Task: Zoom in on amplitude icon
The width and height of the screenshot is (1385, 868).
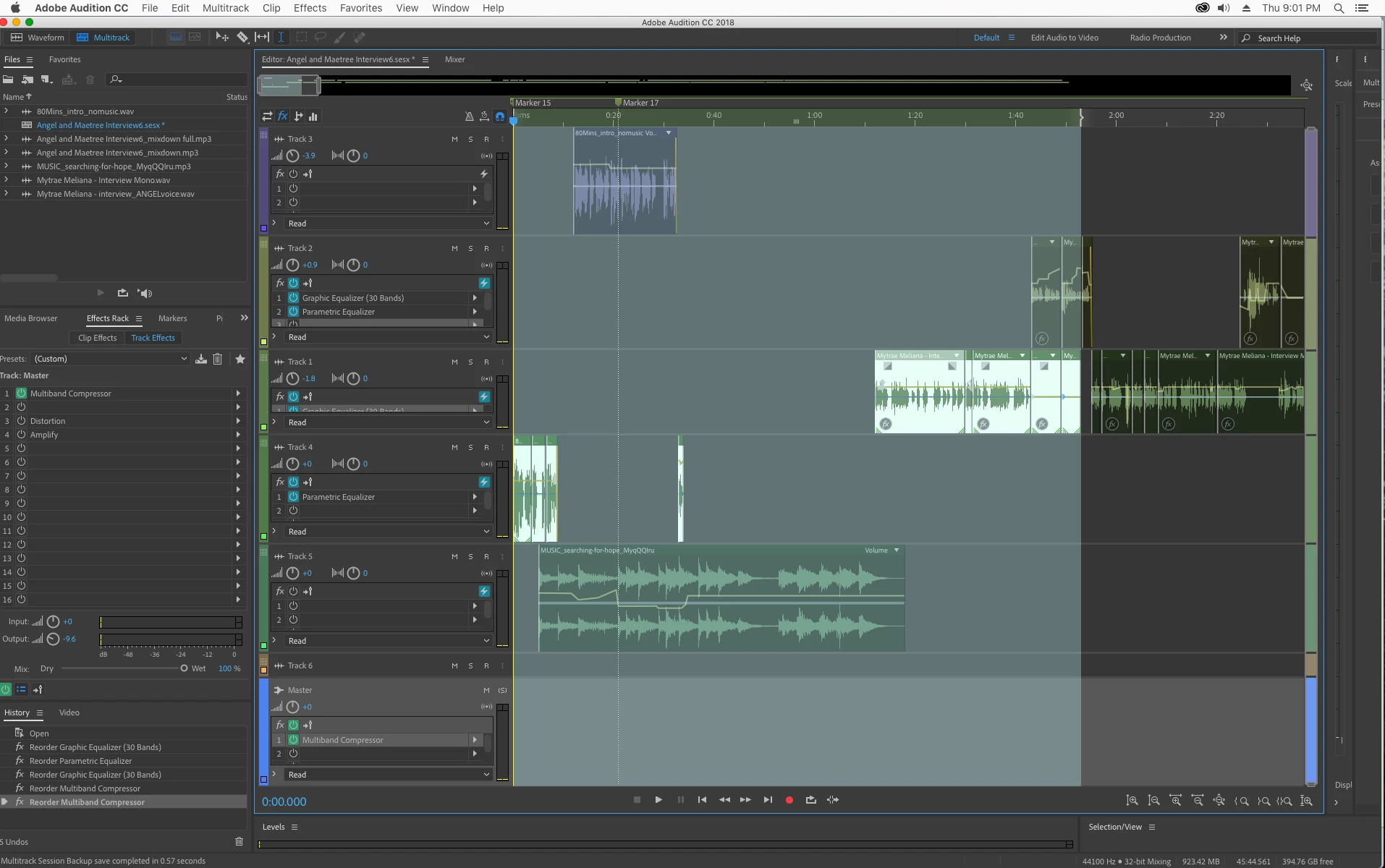Action: click(1132, 801)
